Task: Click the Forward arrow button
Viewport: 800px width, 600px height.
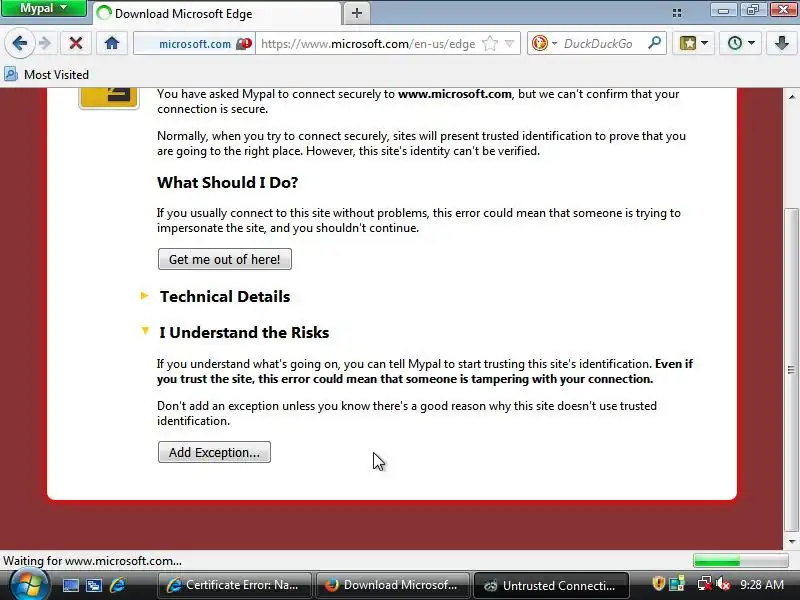Action: tap(45, 43)
